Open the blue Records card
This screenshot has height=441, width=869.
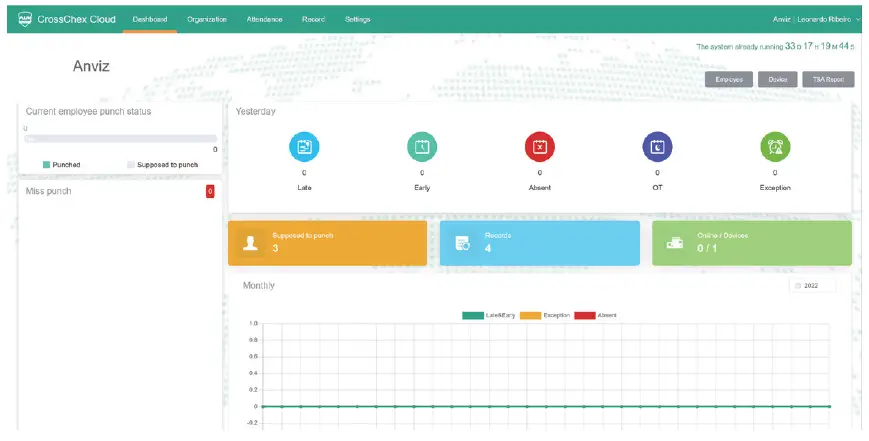tap(540, 243)
